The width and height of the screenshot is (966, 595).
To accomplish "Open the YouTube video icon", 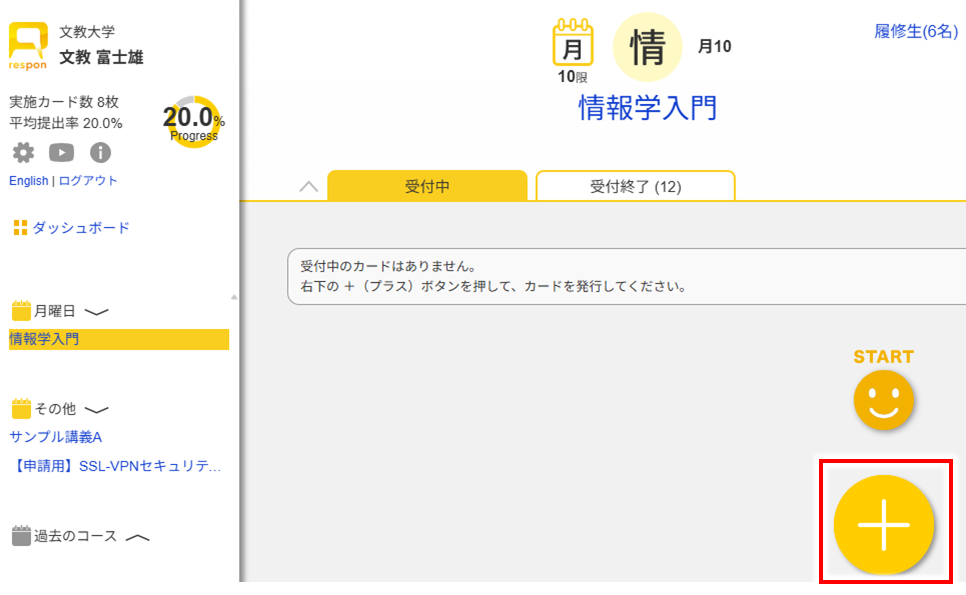I will [x=62, y=153].
